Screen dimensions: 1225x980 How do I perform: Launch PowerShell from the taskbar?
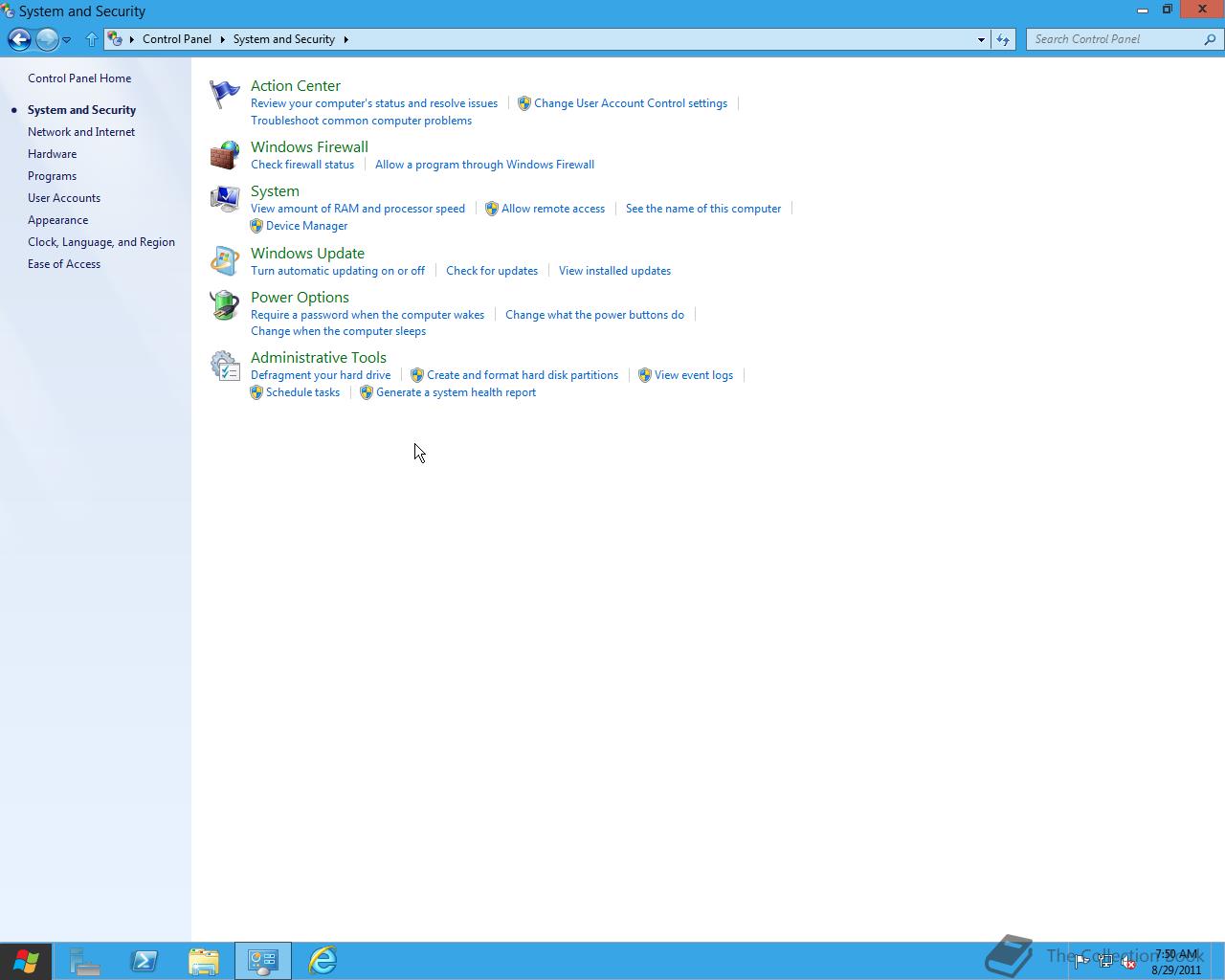tap(145, 961)
